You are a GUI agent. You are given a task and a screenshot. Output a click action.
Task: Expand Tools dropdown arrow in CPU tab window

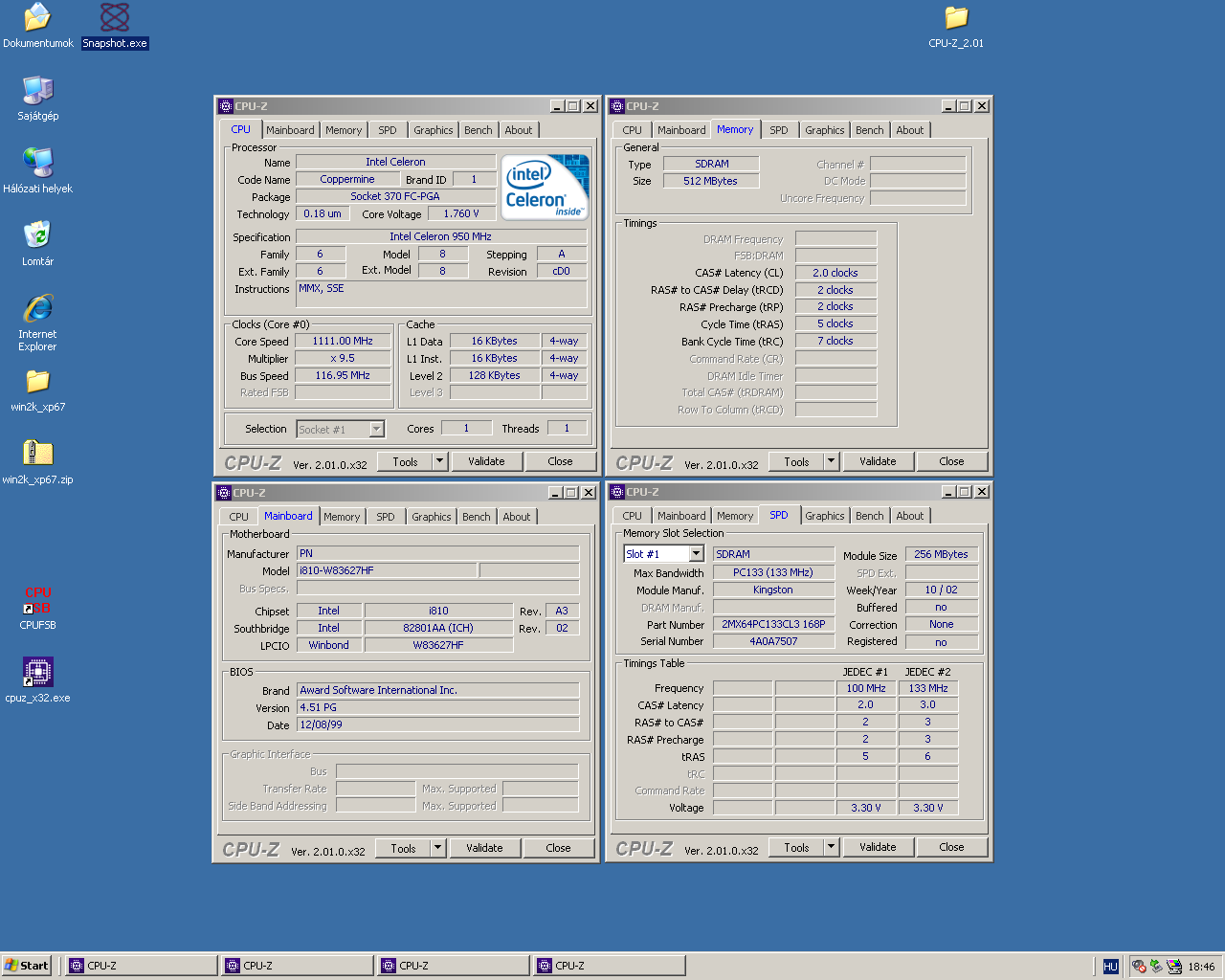440,461
